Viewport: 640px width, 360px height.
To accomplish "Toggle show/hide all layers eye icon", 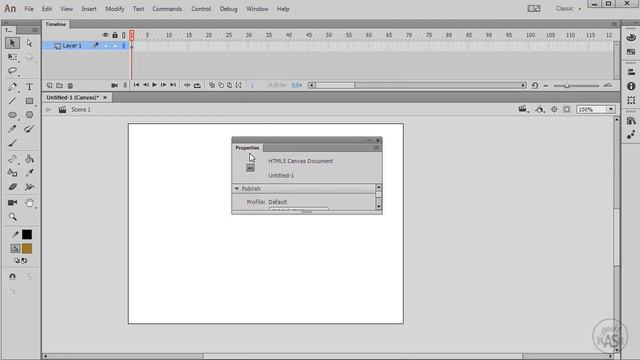I will pos(105,35).
